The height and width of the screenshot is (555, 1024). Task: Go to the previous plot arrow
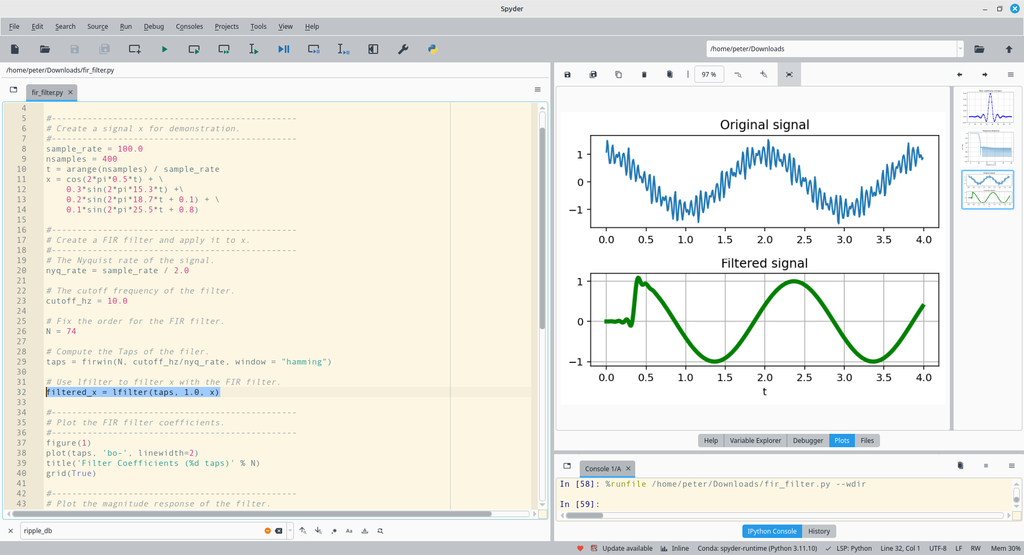point(960,74)
